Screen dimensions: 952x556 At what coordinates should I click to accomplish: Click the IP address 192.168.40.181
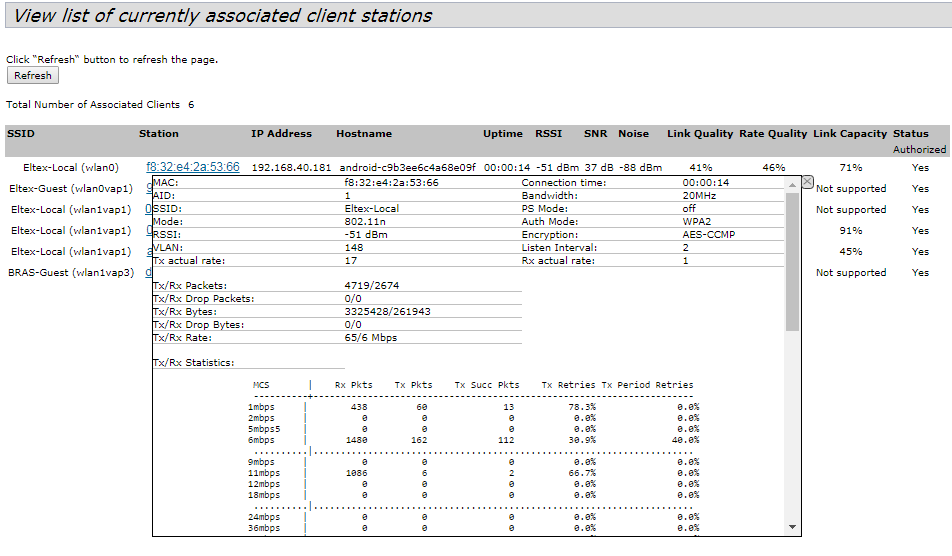coord(291,168)
